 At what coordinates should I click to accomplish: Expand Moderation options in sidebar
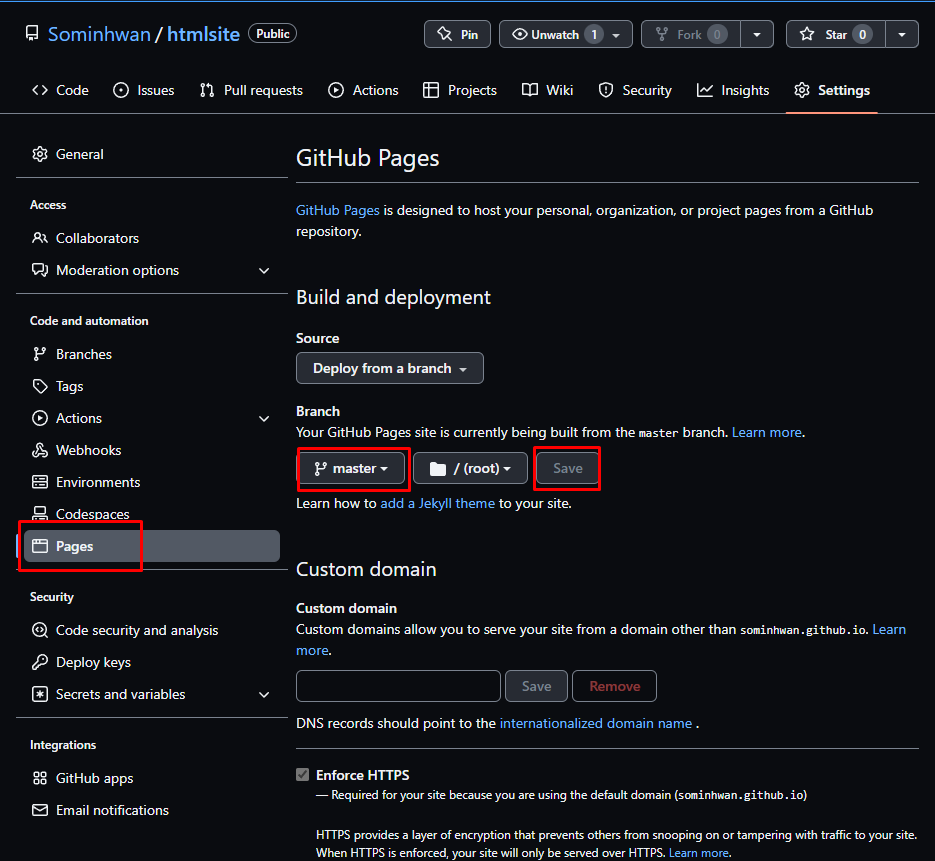(264, 271)
